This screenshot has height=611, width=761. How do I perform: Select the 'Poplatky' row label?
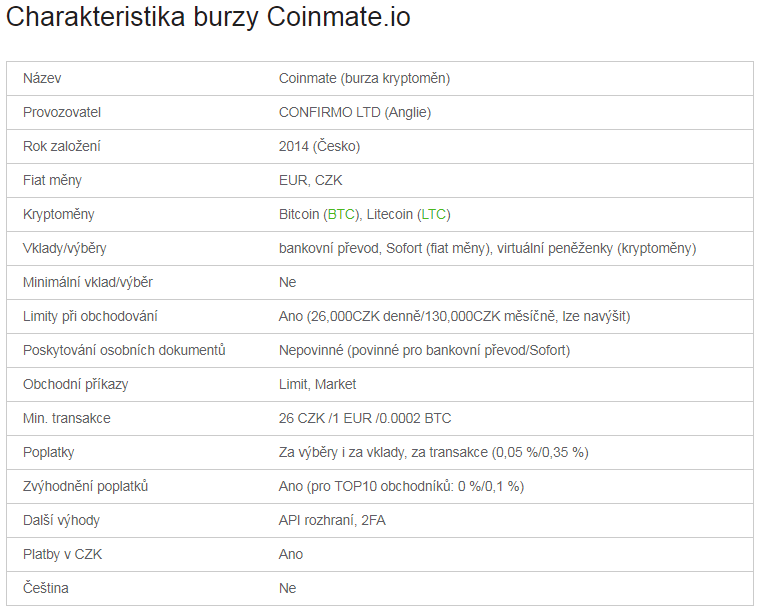pos(49,453)
